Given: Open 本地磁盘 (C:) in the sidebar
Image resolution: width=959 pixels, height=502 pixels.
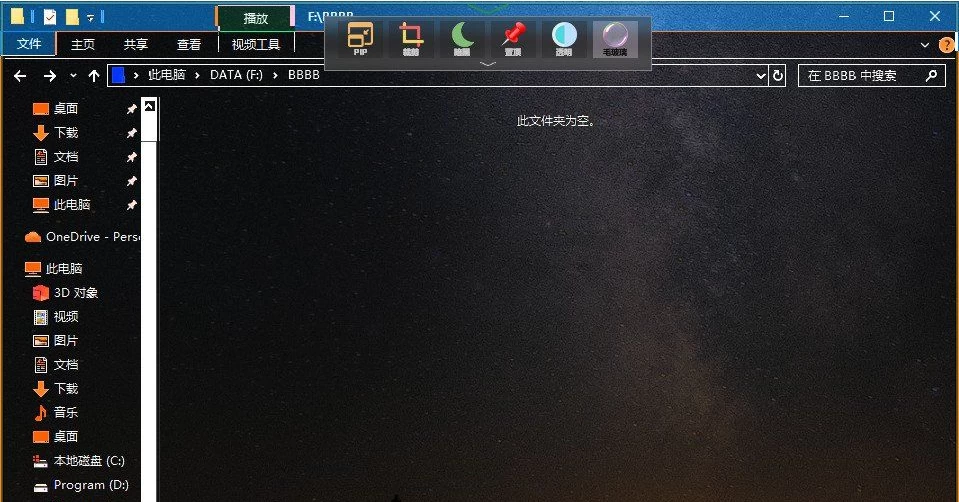Looking at the screenshot, I should (x=88, y=461).
